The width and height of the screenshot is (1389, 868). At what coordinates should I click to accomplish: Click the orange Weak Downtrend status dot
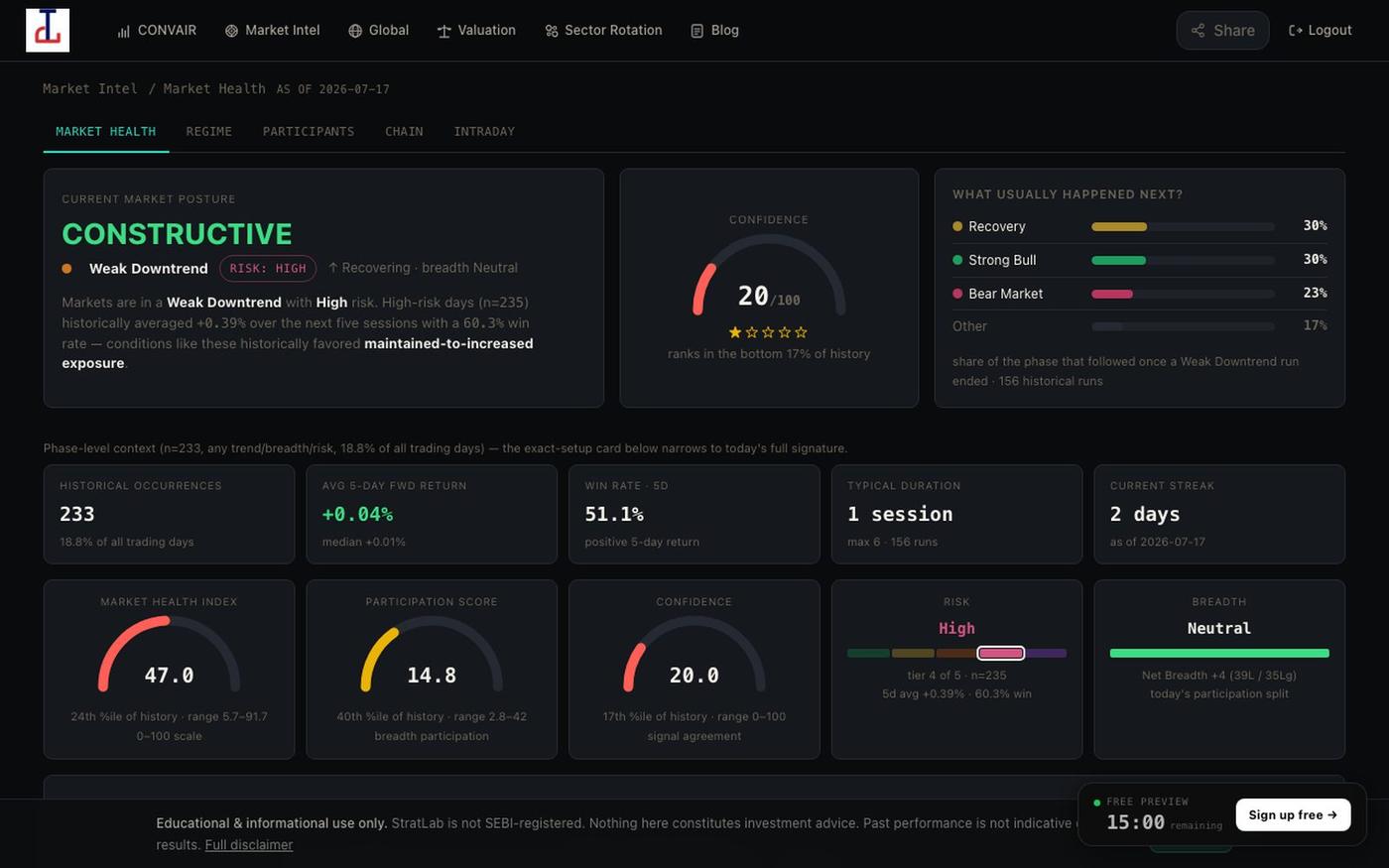[66, 269]
